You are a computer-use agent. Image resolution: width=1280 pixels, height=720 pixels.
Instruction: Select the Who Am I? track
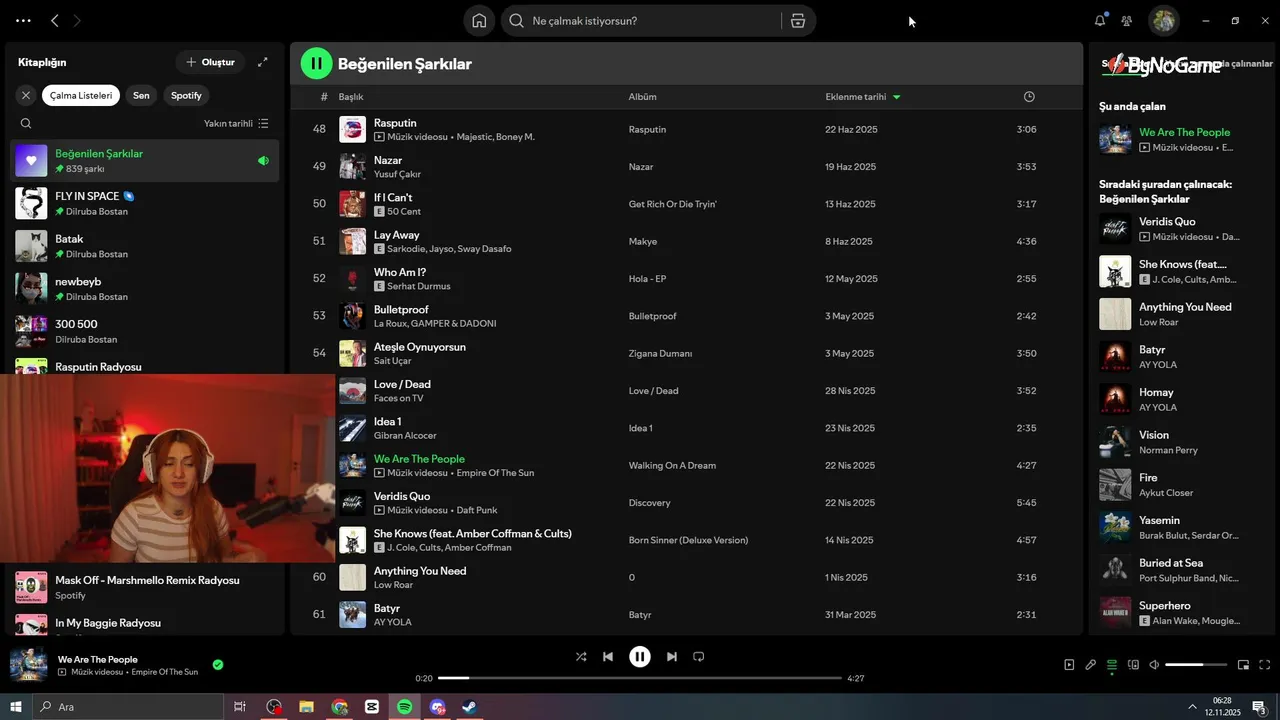(686, 279)
